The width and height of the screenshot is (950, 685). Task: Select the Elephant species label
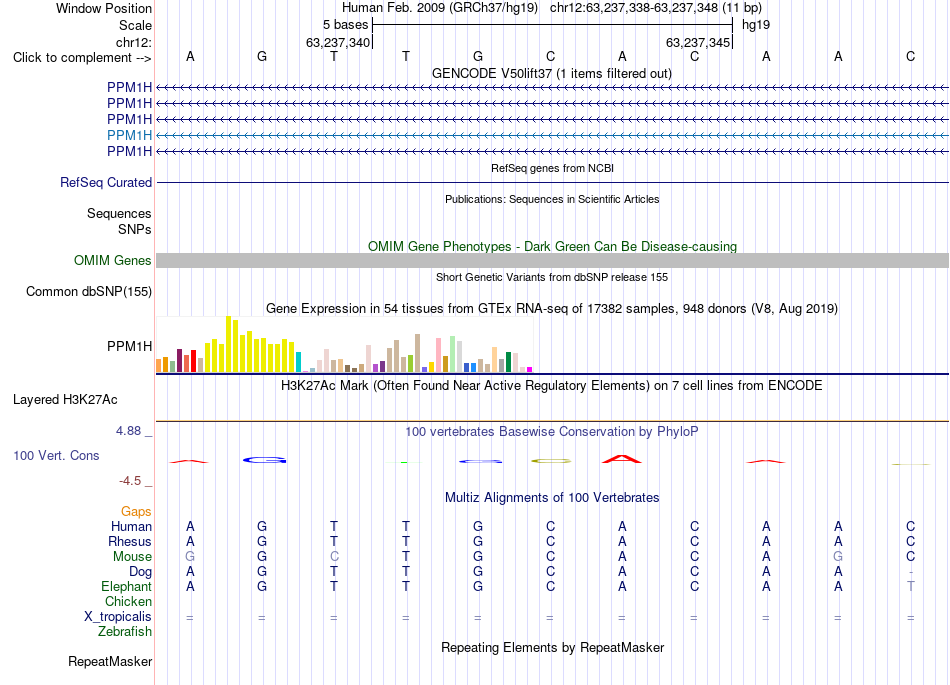[126, 587]
